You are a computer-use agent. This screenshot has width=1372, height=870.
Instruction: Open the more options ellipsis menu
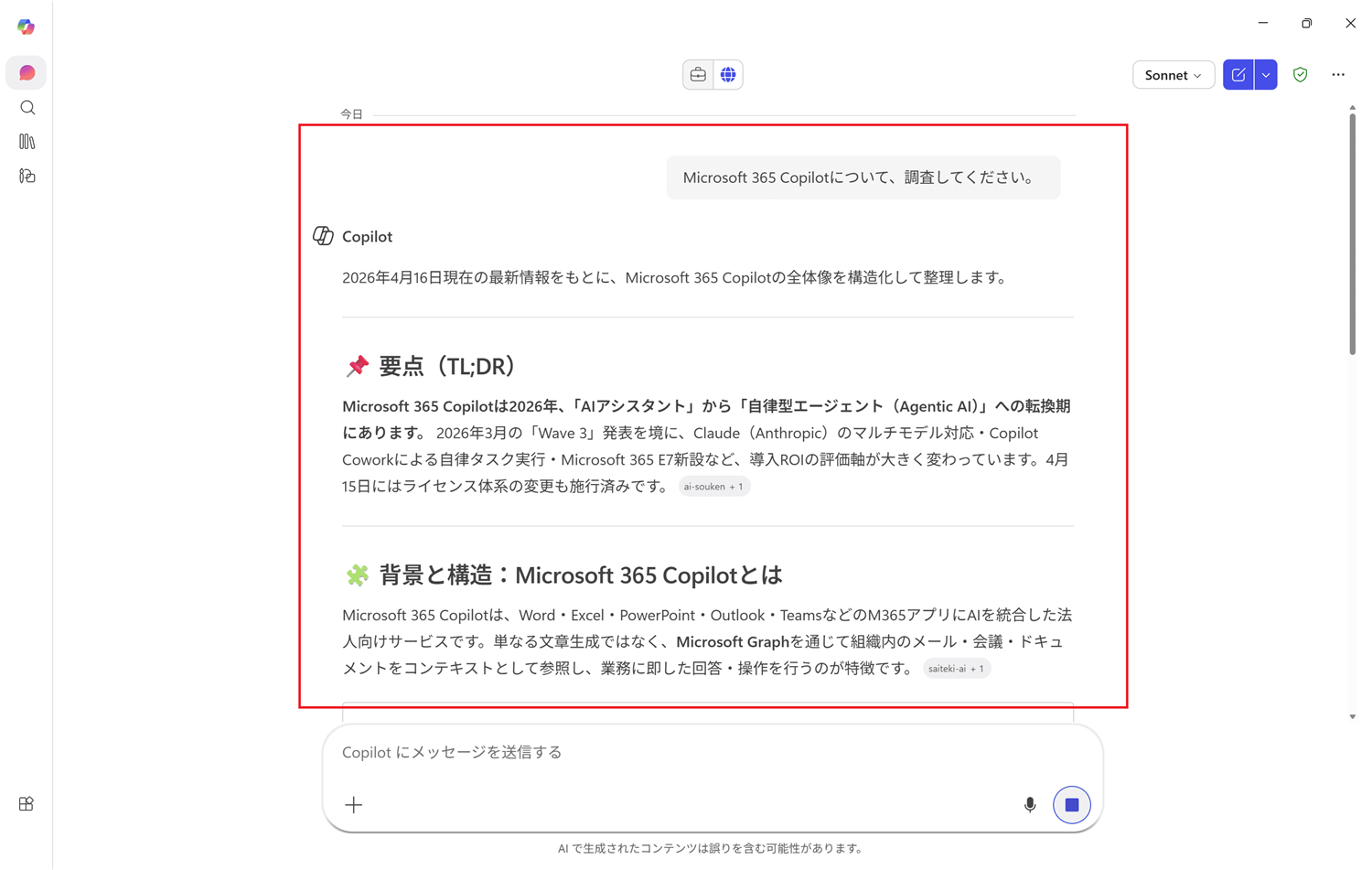pyautogui.click(x=1338, y=75)
